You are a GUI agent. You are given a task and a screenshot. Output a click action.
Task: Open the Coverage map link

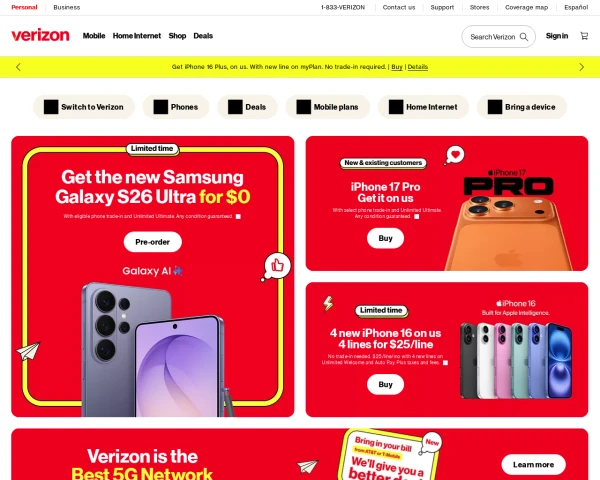pos(526,7)
